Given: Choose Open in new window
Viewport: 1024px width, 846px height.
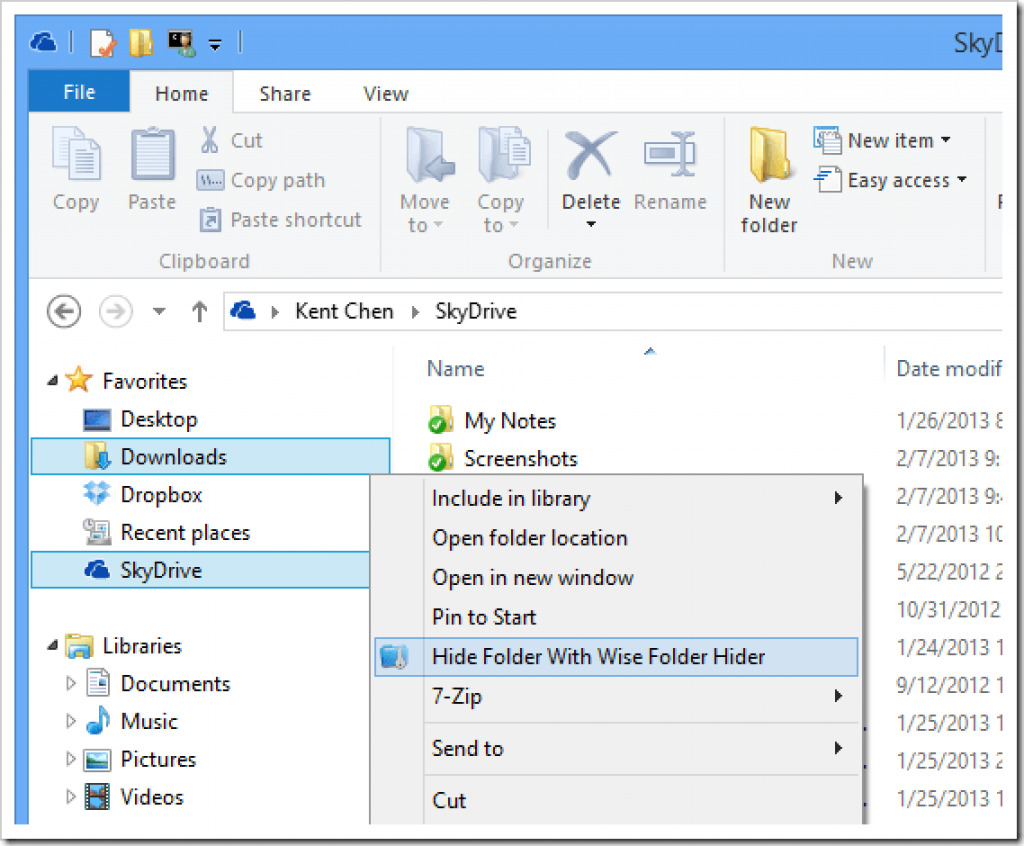Looking at the screenshot, I should click(616, 578).
